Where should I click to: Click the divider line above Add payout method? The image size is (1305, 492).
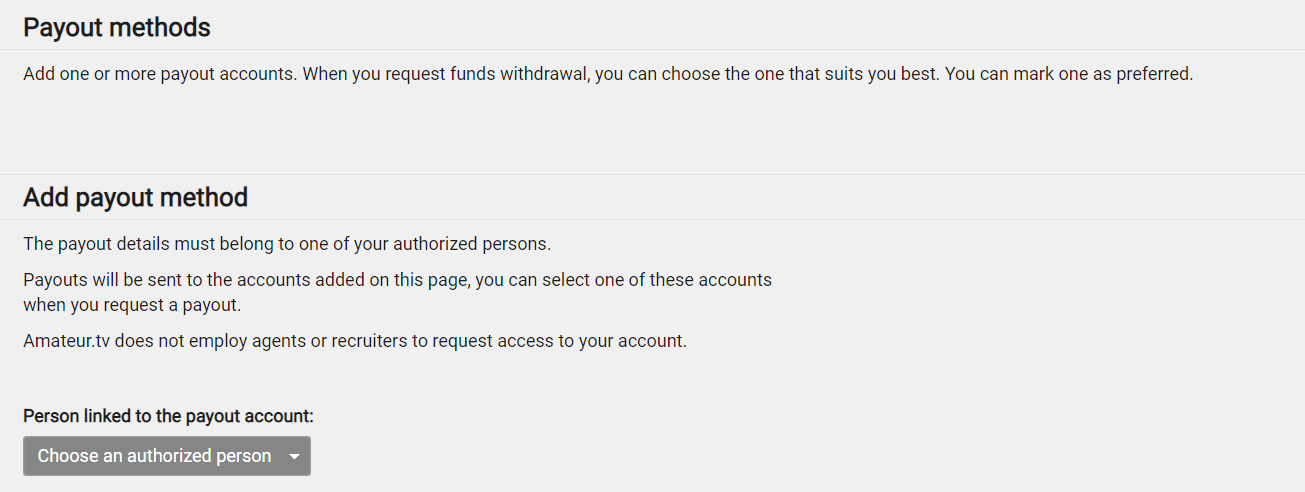652,174
